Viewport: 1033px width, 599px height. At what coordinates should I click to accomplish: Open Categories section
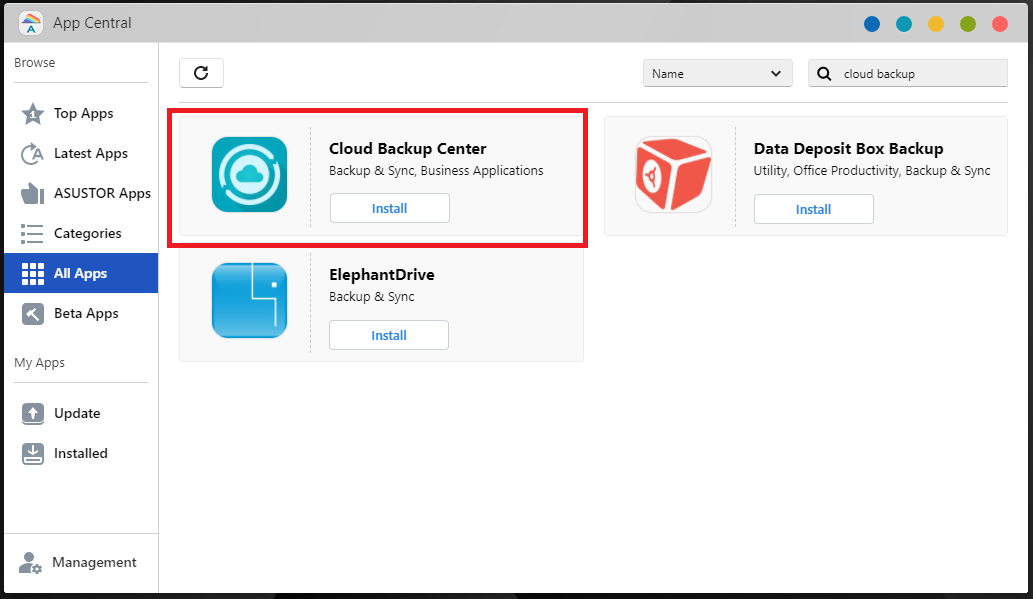(81, 233)
